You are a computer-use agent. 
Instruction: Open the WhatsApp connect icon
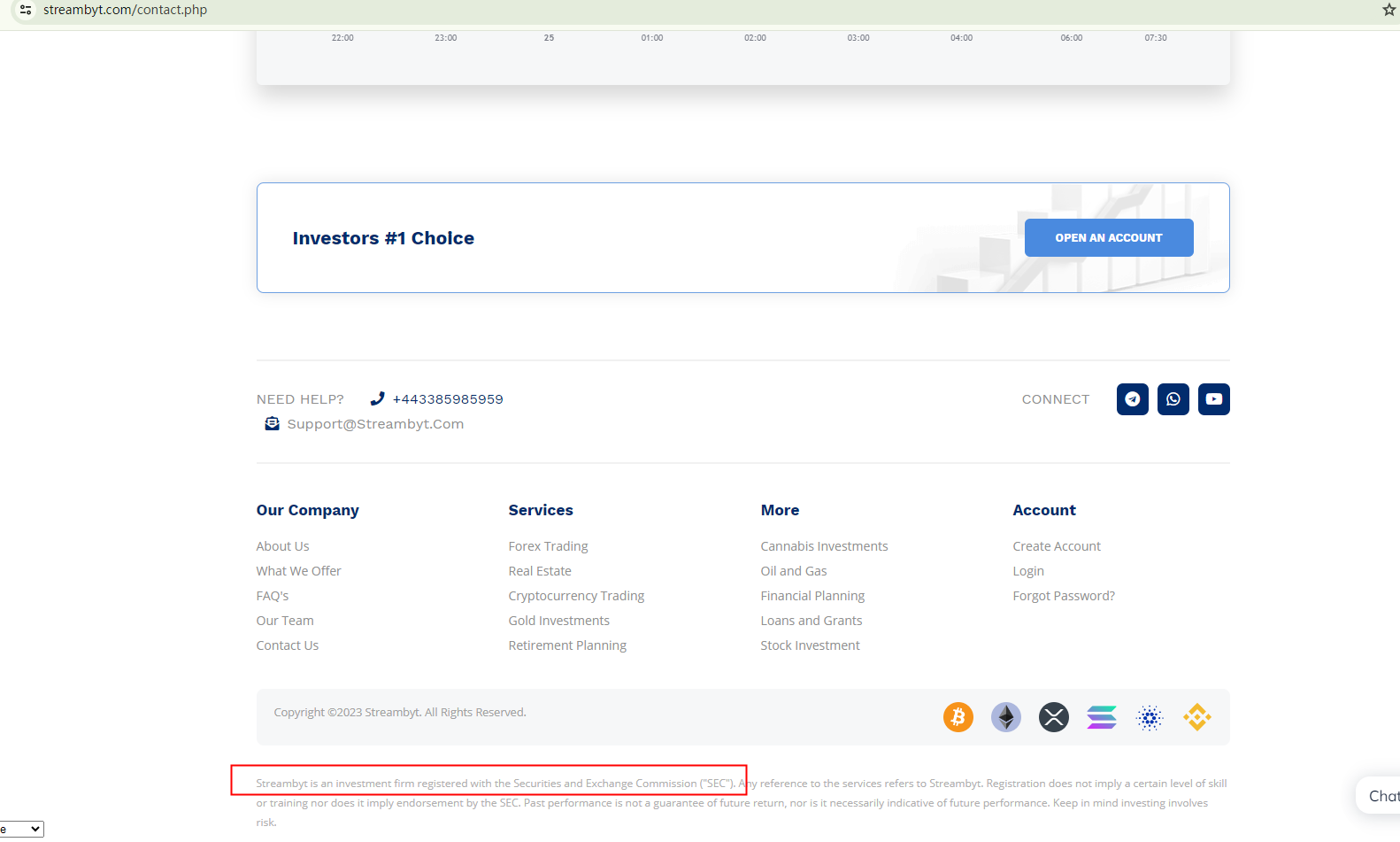[1173, 399]
